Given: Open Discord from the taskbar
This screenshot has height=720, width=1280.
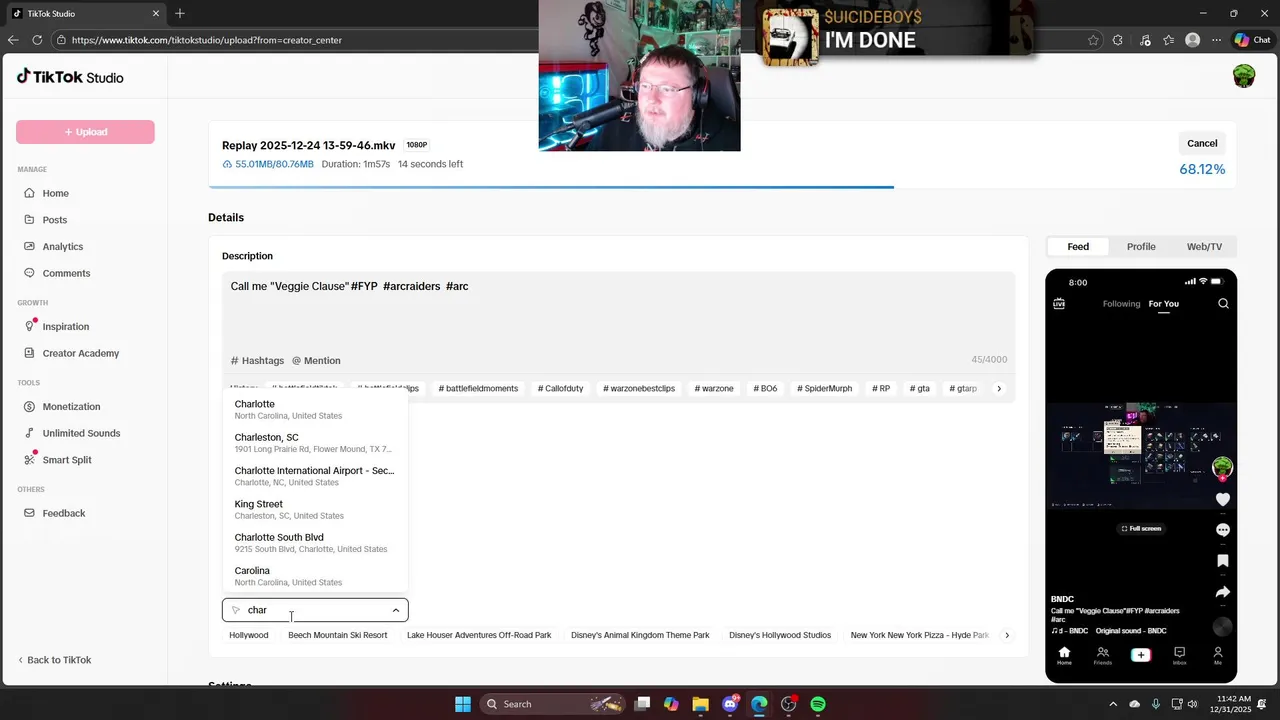Looking at the screenshot, I should (x=730, y=704).
